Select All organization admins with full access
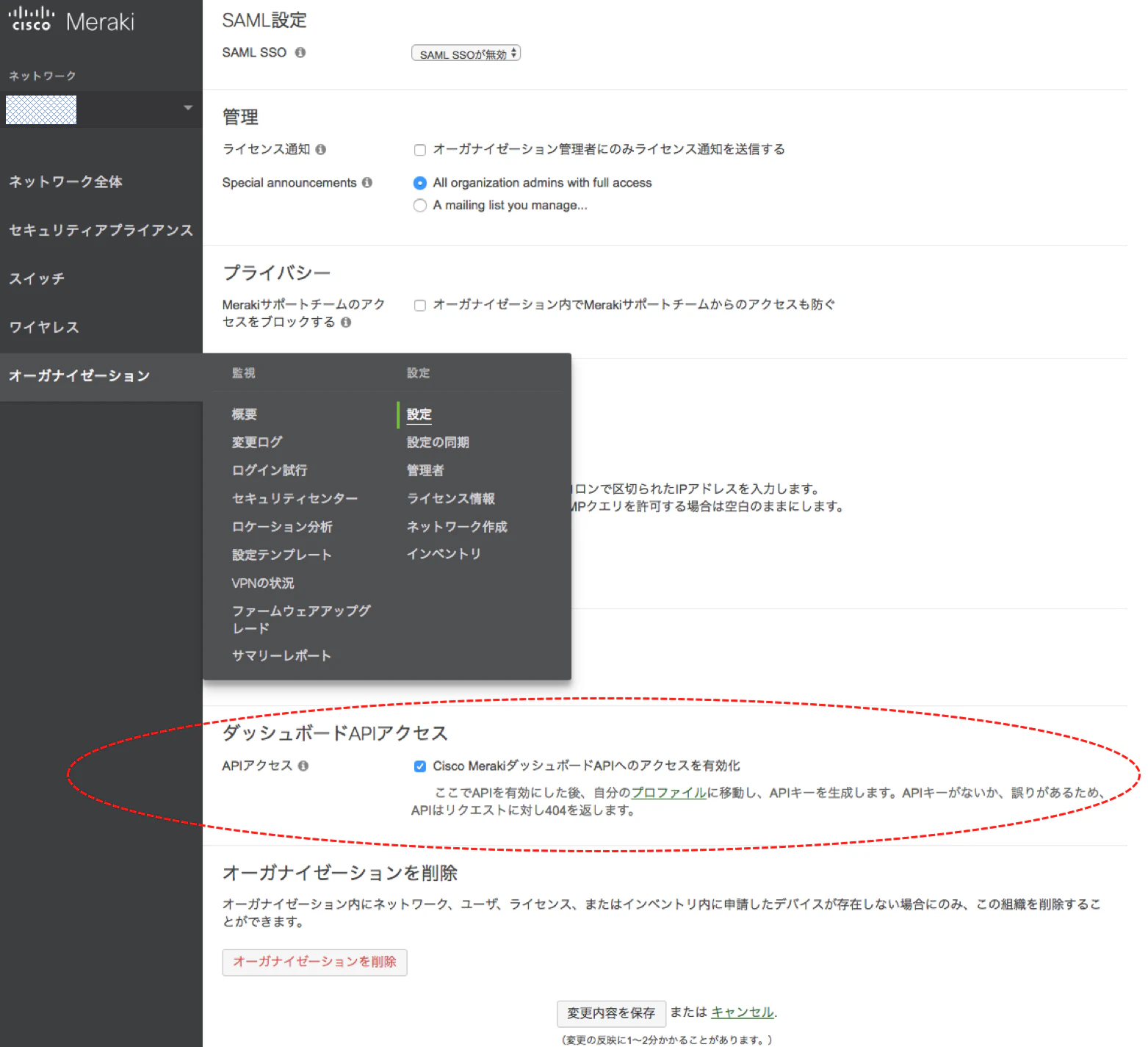This screenshot has width=1148, height=1047. click(420, 183)
